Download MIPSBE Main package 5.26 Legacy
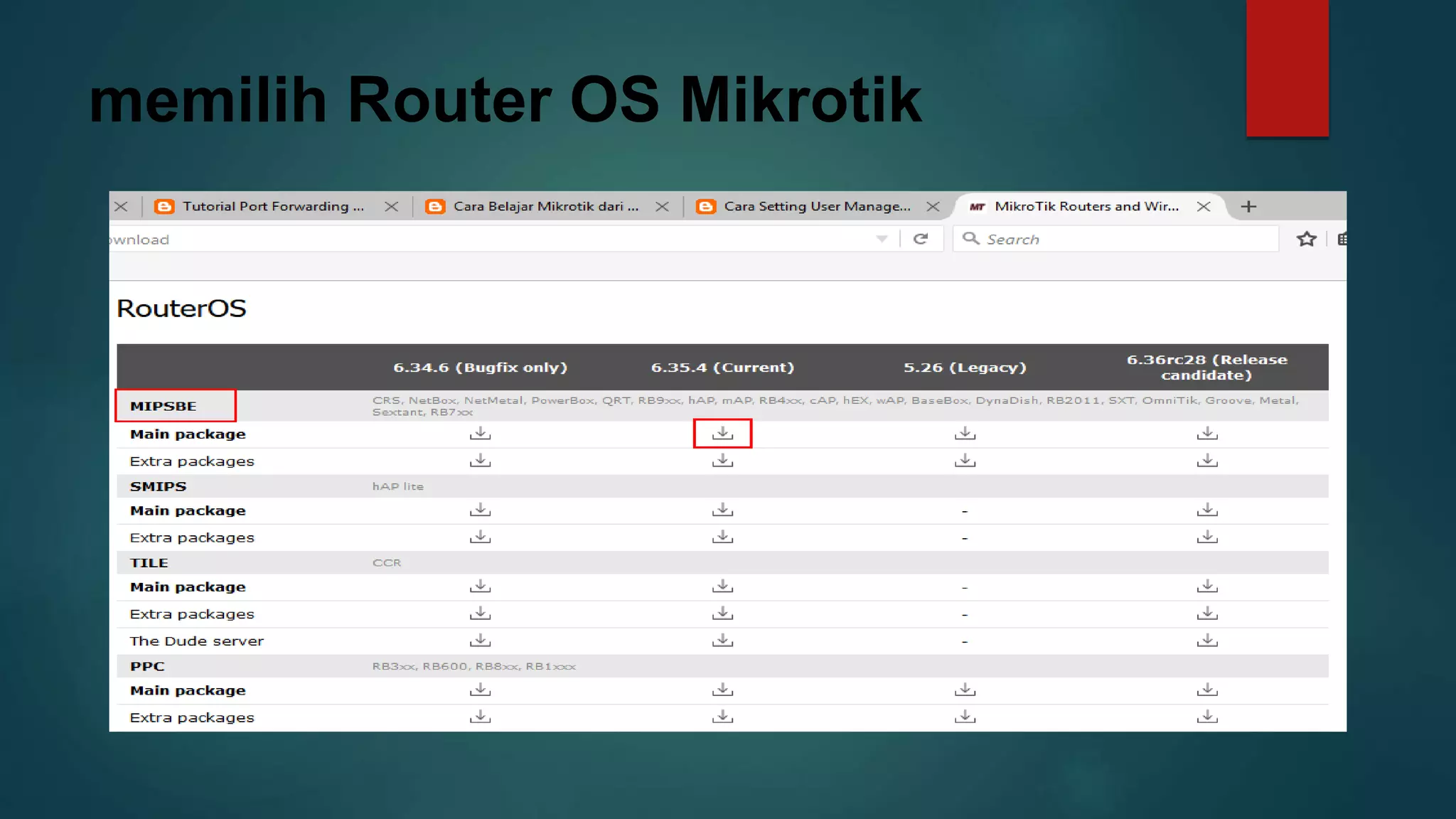Image resolution: width=1456 pixels, height=819 pixels. point(965,433)
